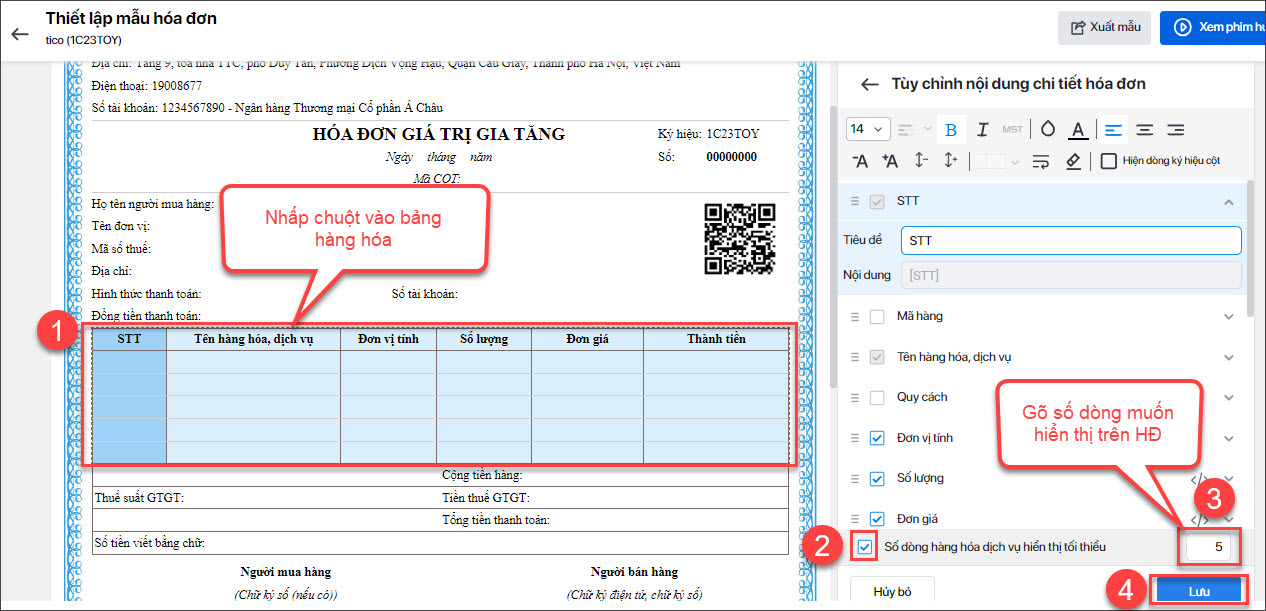Expand the Quy cách row
This screenshot has width=1266, height=611.
1229,398
